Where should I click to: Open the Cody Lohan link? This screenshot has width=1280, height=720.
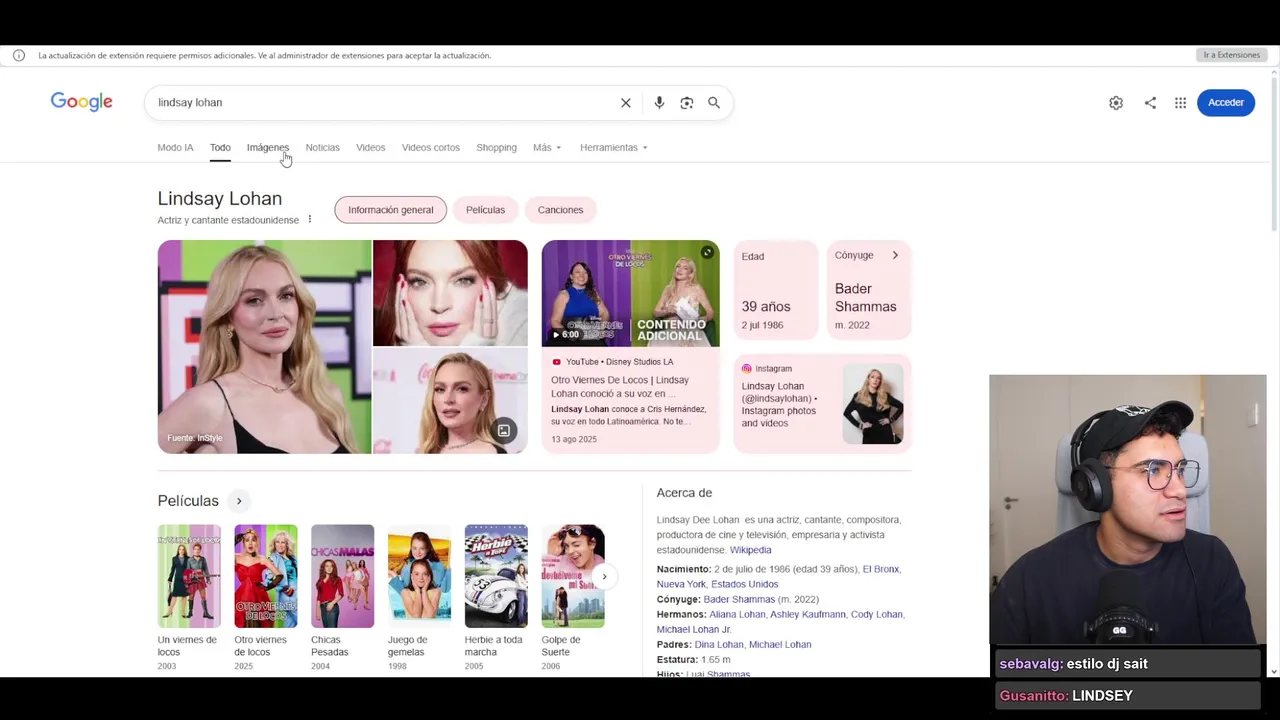coord(877,614)
